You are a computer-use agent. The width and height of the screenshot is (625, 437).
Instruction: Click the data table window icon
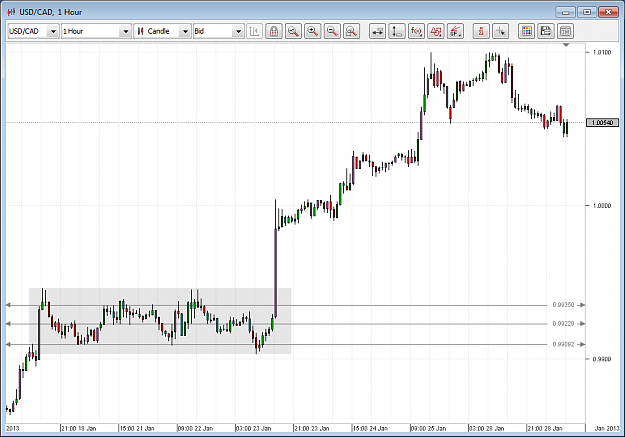[565, 31]
